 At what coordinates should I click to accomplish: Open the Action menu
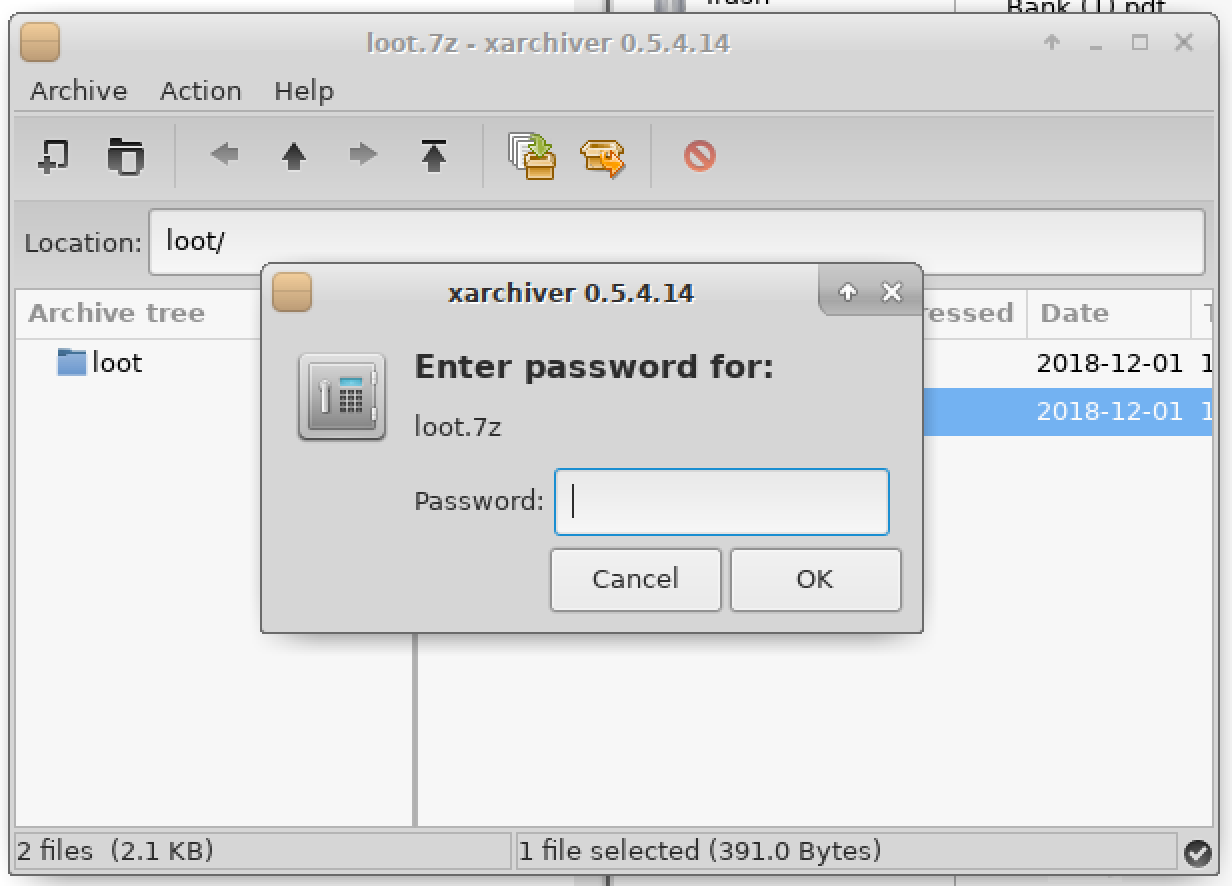click(201, 91)
